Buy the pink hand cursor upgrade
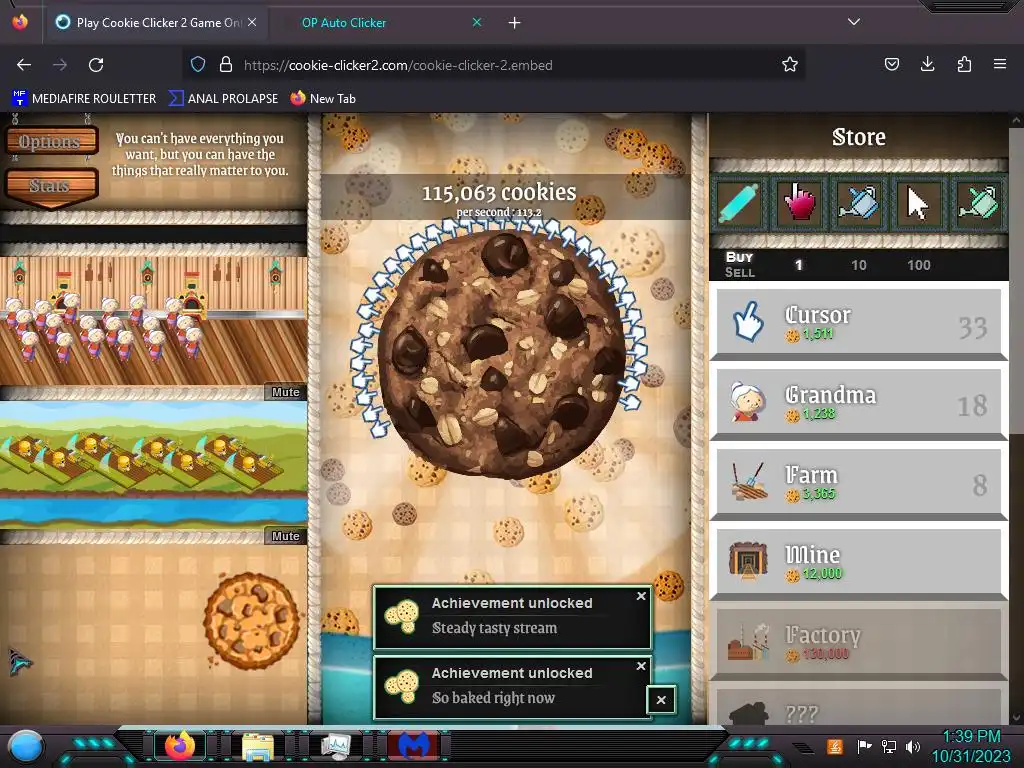 point(799,204)
